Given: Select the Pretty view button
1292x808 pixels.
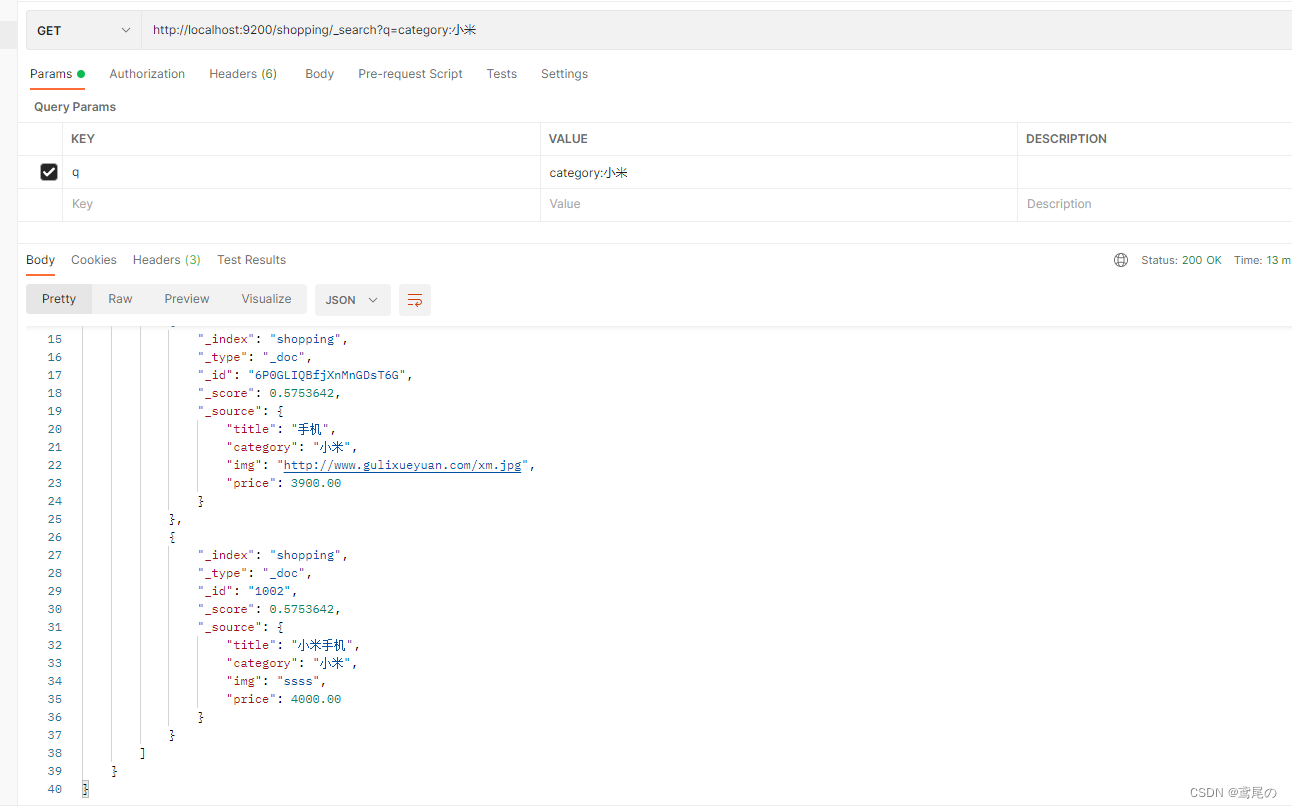Looking at the screenshot, I should pos(59,299).
